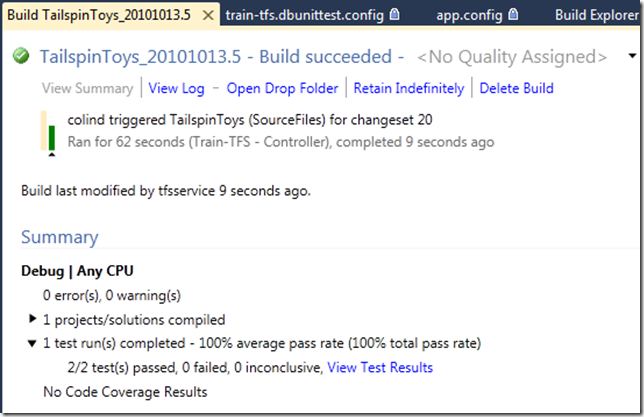
Task: Click the No Code Coverage Results text
Action: click(x=125, y=392)
